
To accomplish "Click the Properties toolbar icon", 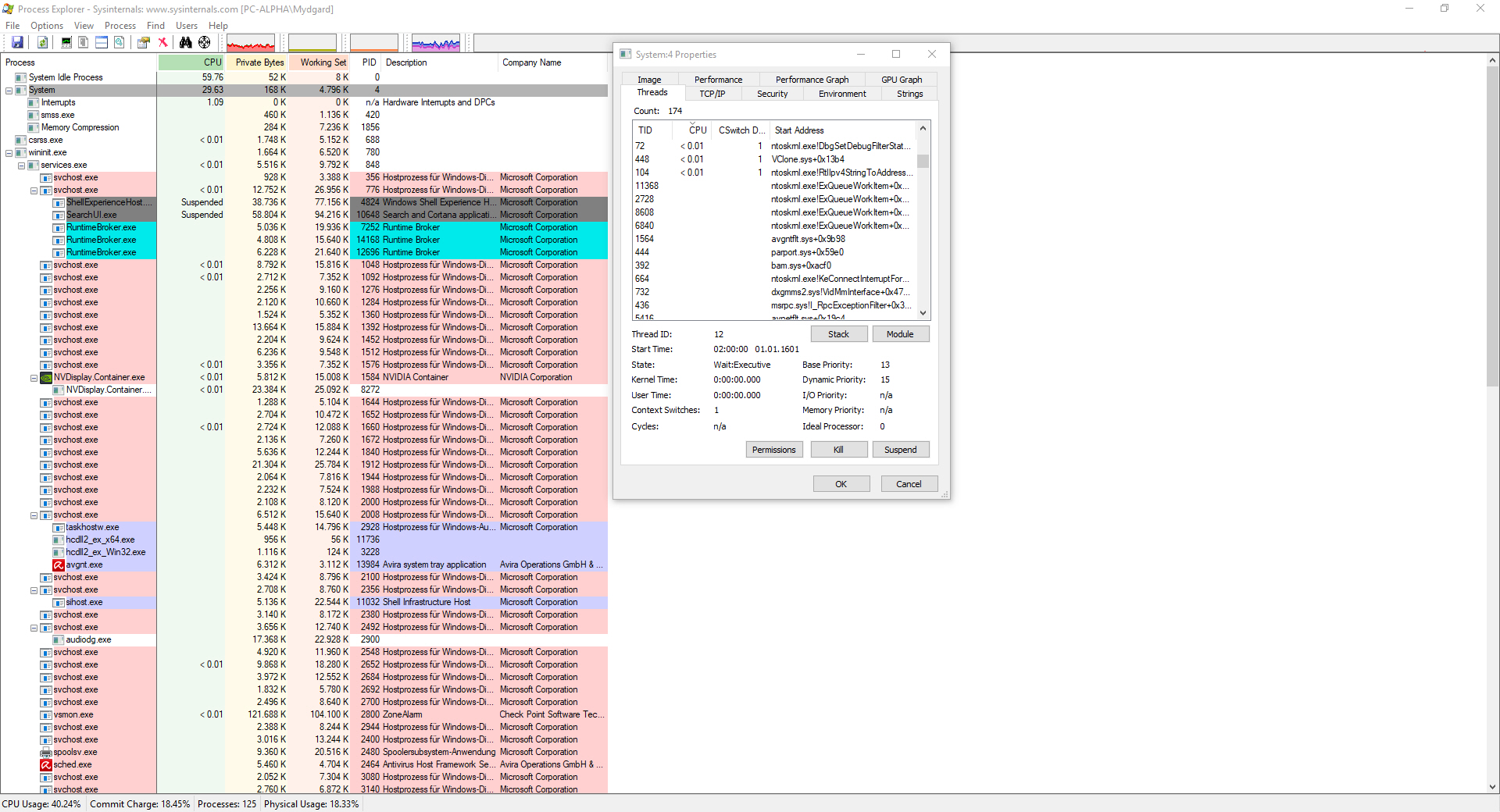I will [x=144, y=43].
